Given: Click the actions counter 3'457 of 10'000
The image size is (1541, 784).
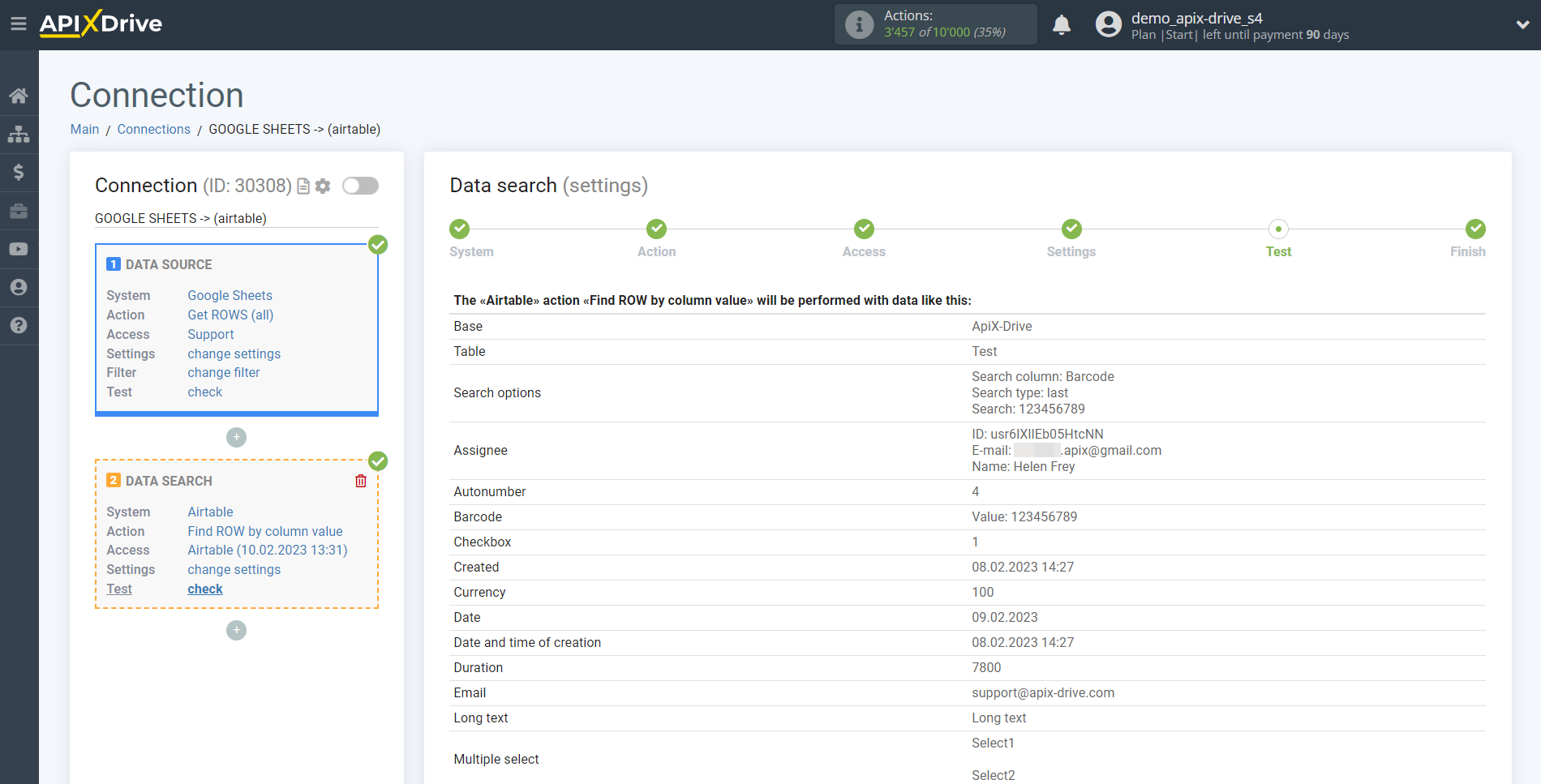Looking at the screenshot, I should pyautogui.click(x=944, y=32).
